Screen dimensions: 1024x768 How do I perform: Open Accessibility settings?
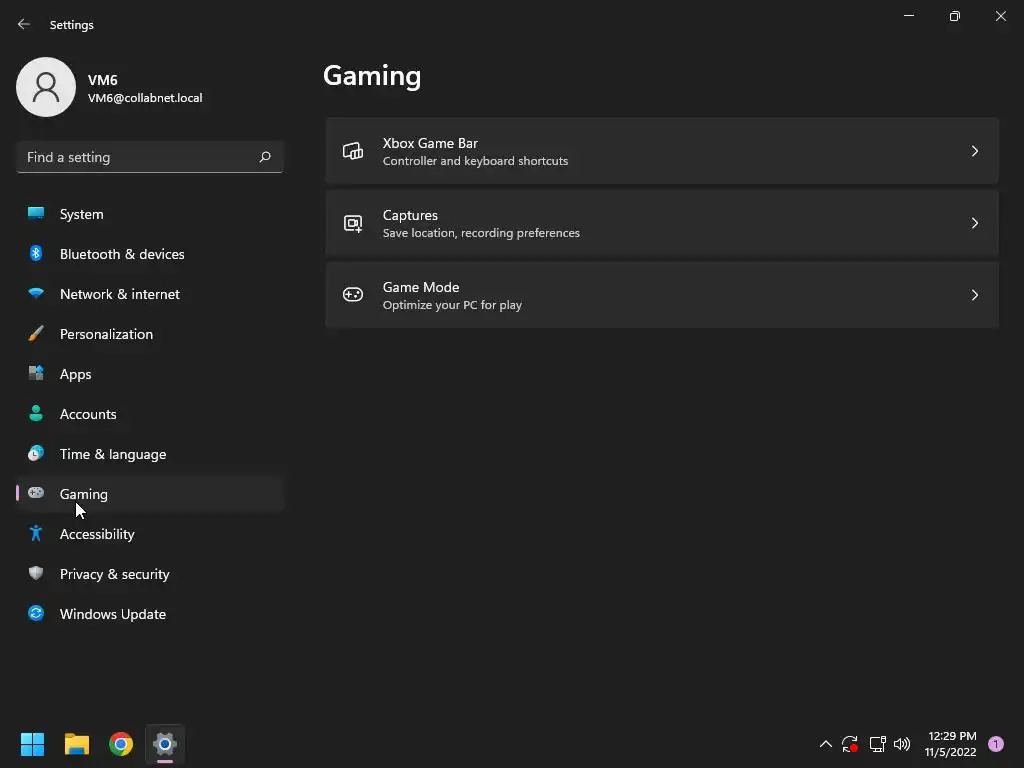coord(150,534)
